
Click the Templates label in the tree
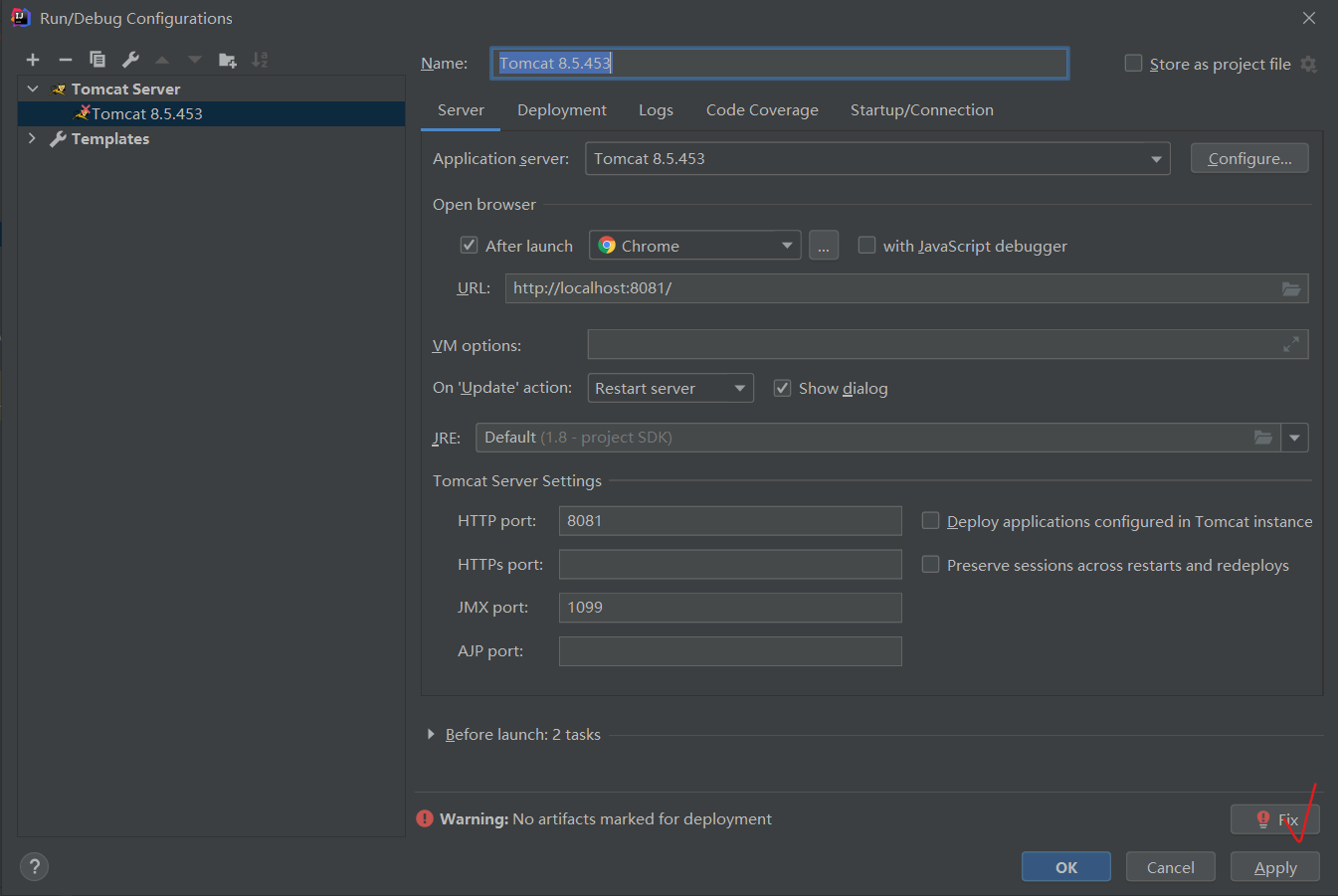[x=110, y=139]
